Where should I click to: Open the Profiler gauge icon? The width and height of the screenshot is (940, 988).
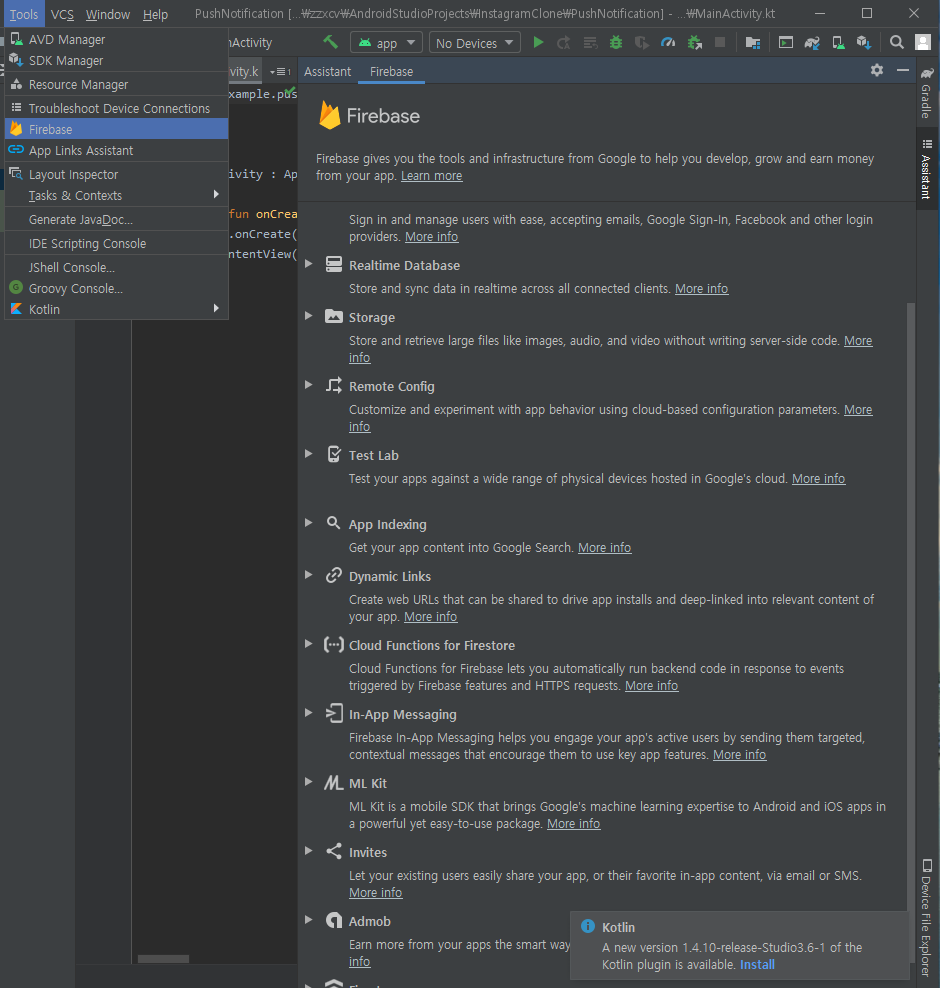tap(668, 42)
